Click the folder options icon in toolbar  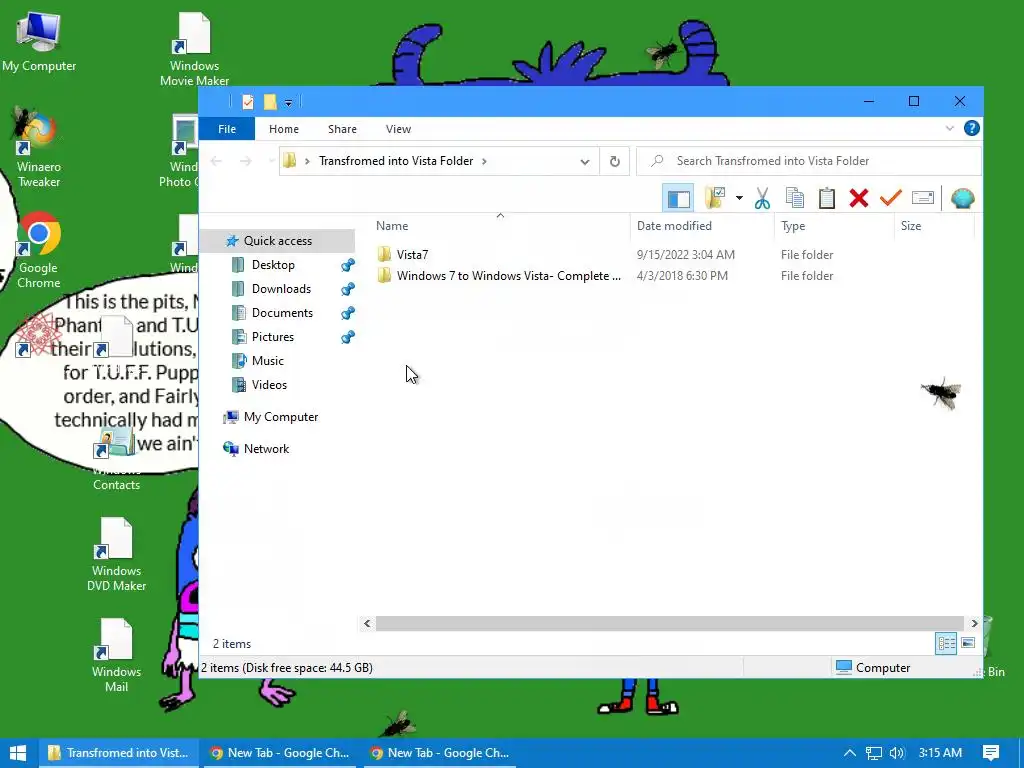click(x=715, y=197)
